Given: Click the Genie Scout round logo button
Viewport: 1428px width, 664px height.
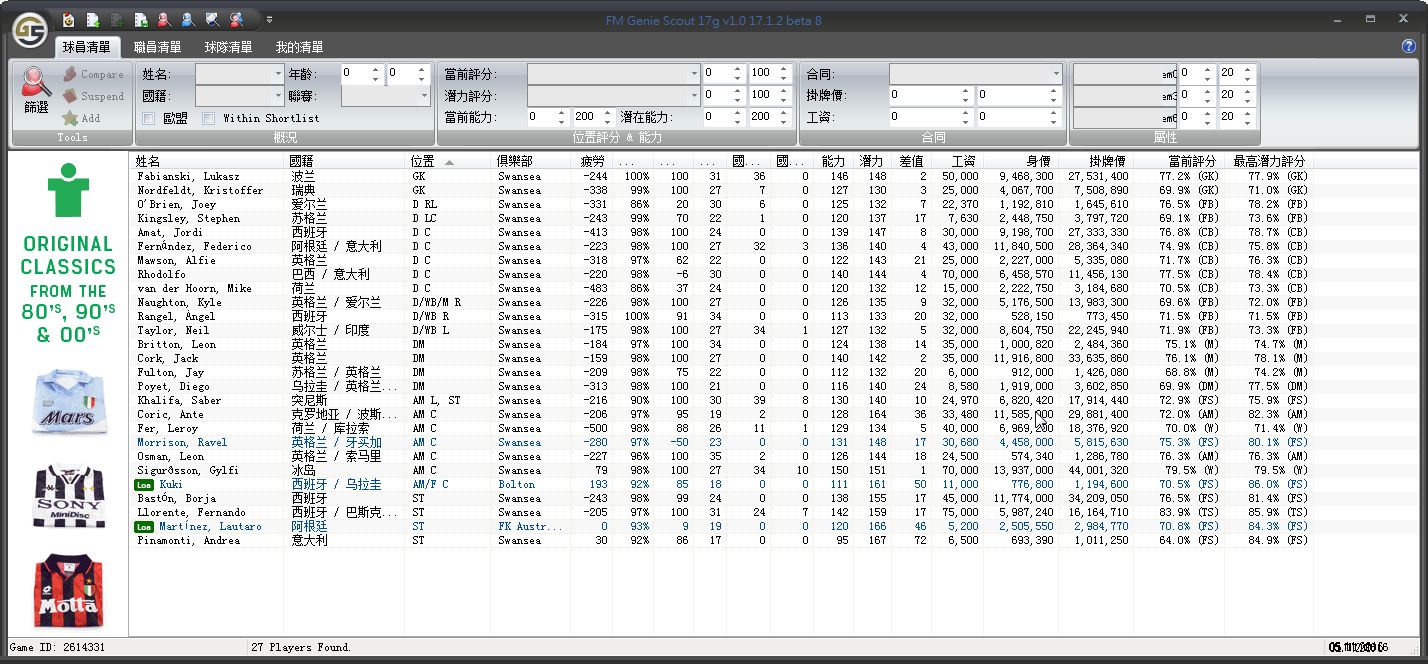Looking at the screenshot, I should click(30, 31).
